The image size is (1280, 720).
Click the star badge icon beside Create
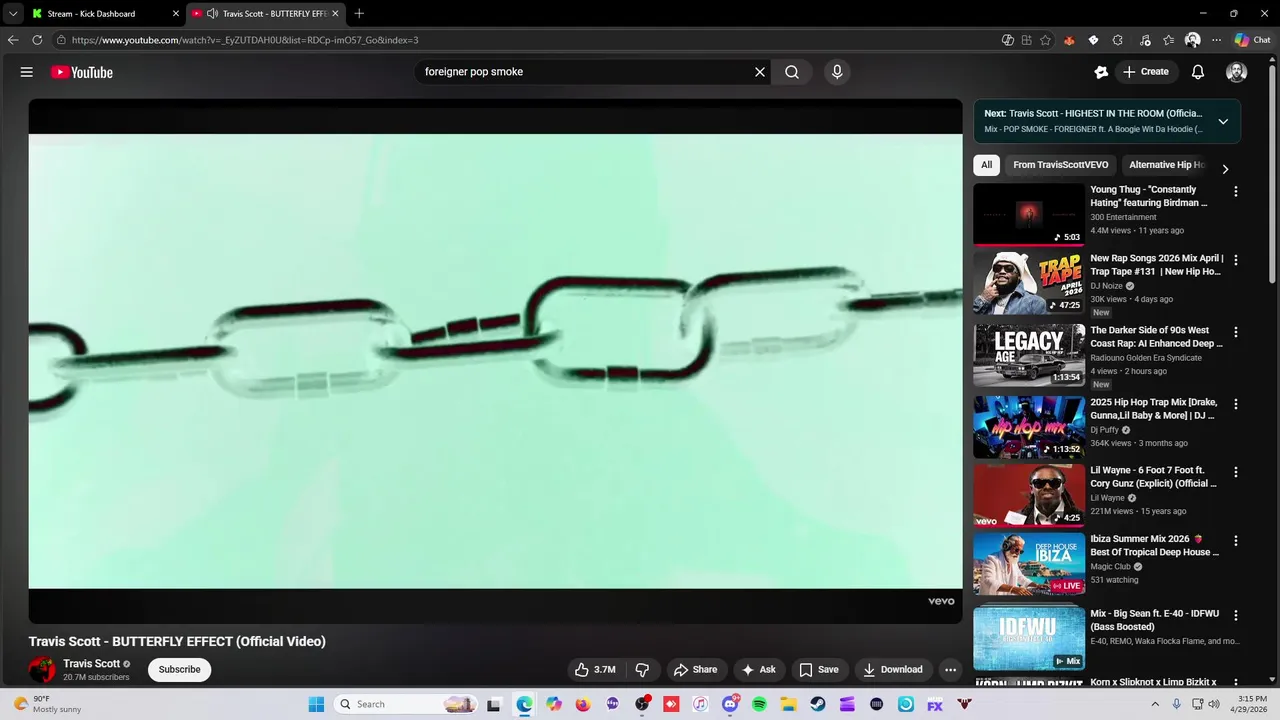coord(1101,72)
